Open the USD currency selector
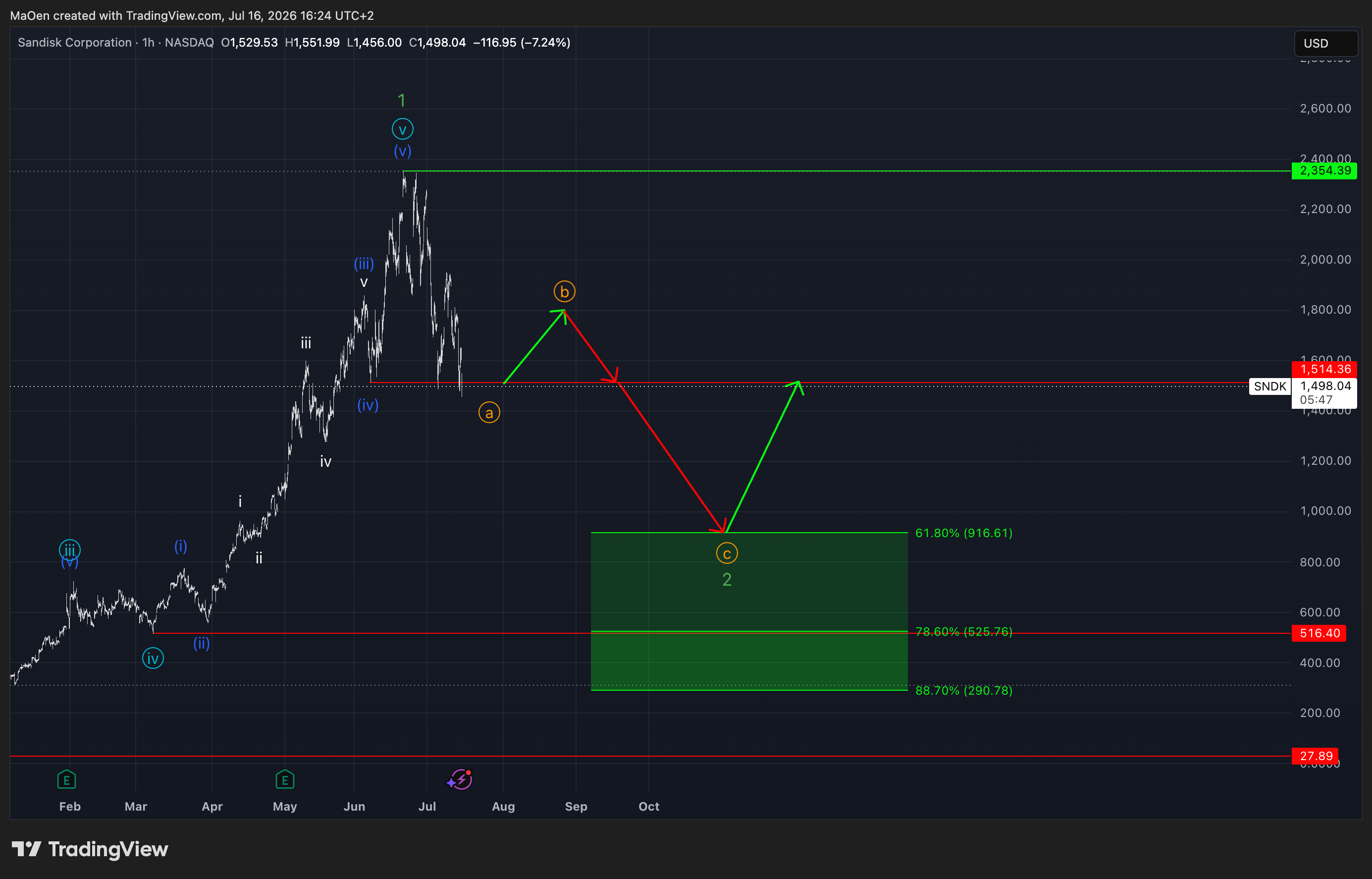This screenshot has height=879, width=1372. (x=1326, y=44)
